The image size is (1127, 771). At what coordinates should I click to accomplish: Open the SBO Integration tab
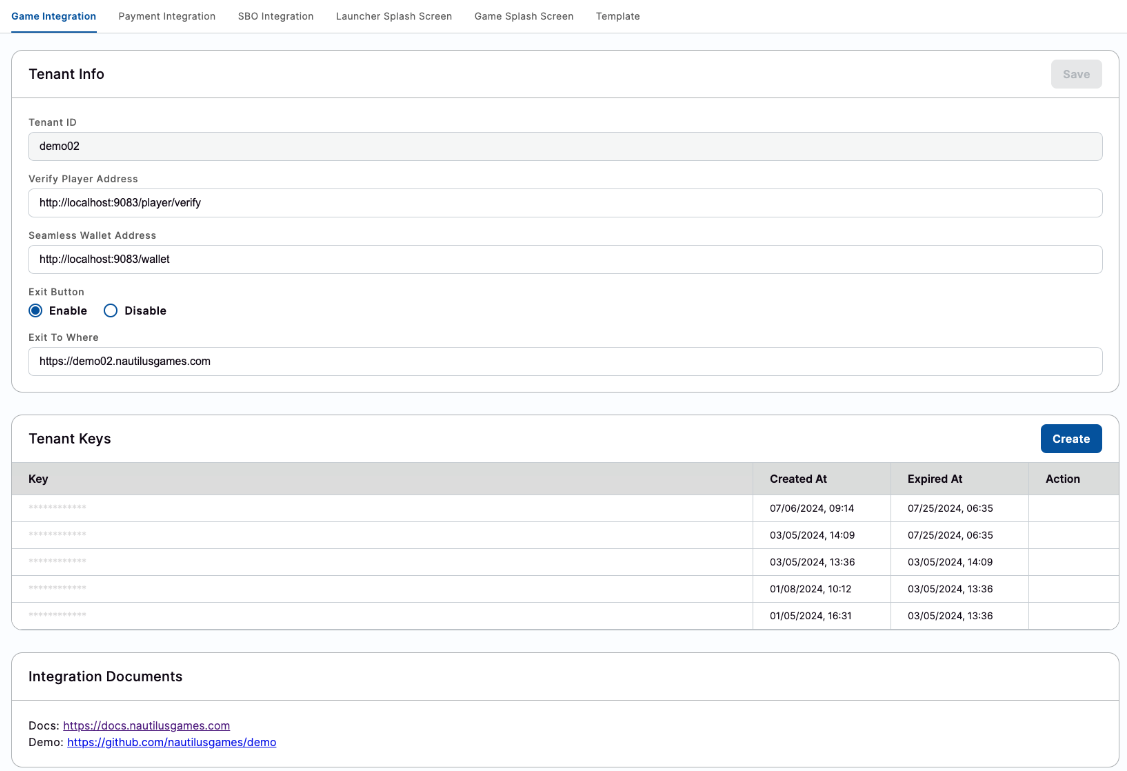(276, 17)
